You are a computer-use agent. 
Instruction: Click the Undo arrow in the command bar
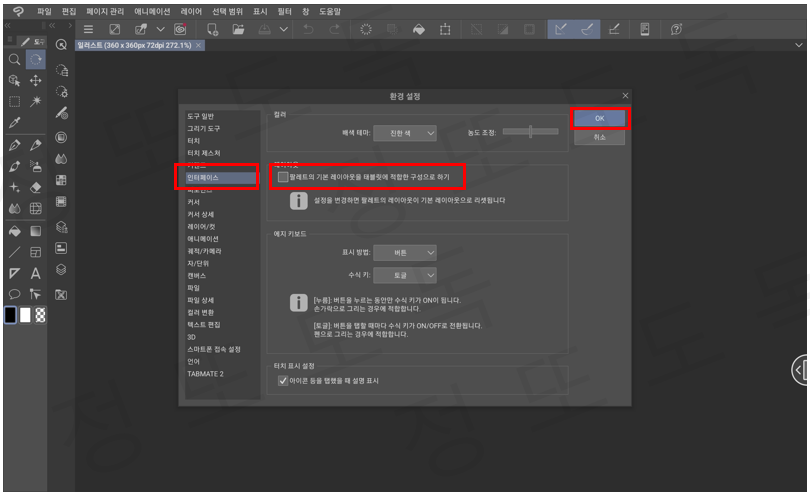pyautogui.click(x=308, y=29)
